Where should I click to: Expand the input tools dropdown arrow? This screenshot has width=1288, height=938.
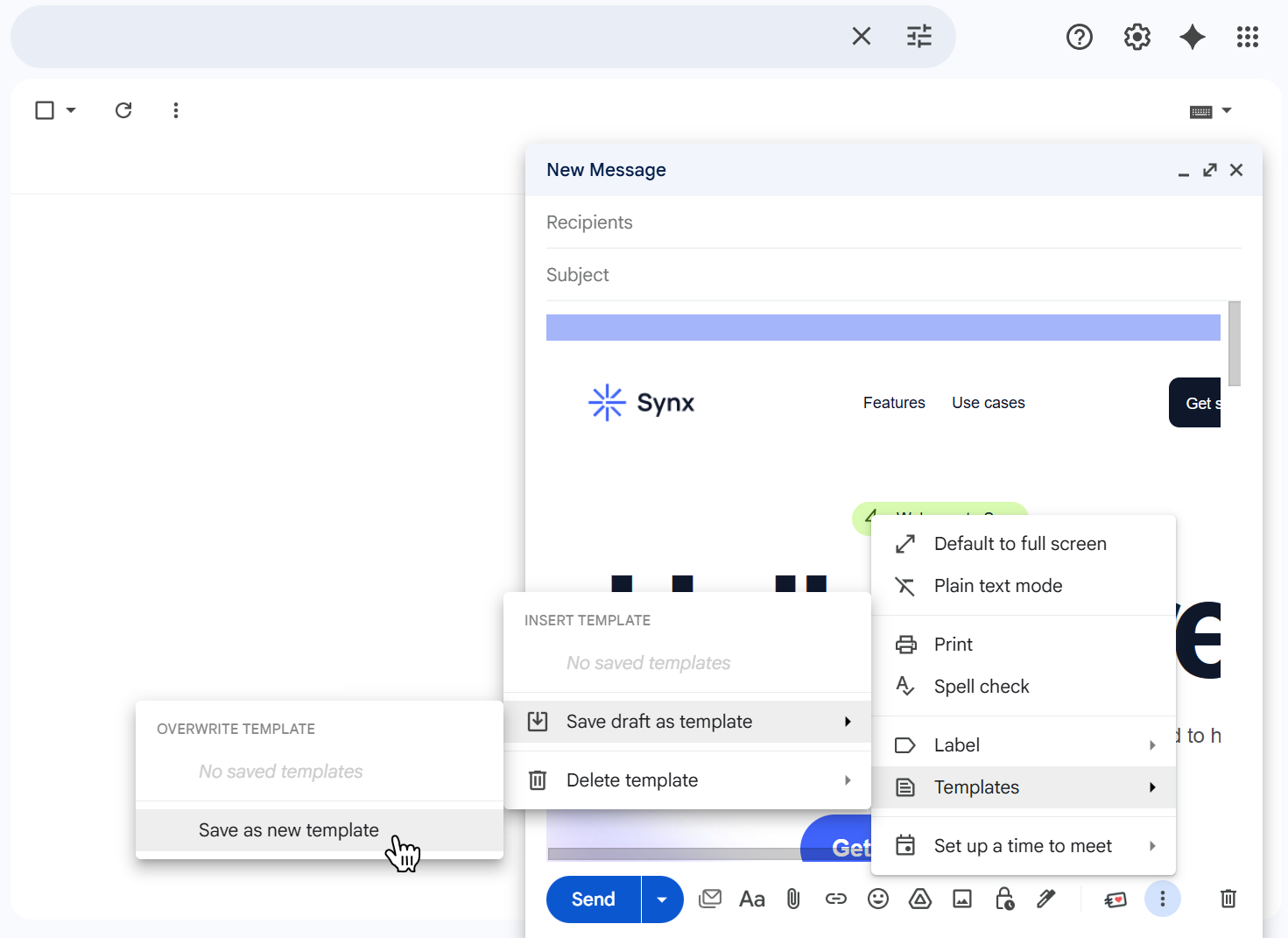click(1227, 110)
